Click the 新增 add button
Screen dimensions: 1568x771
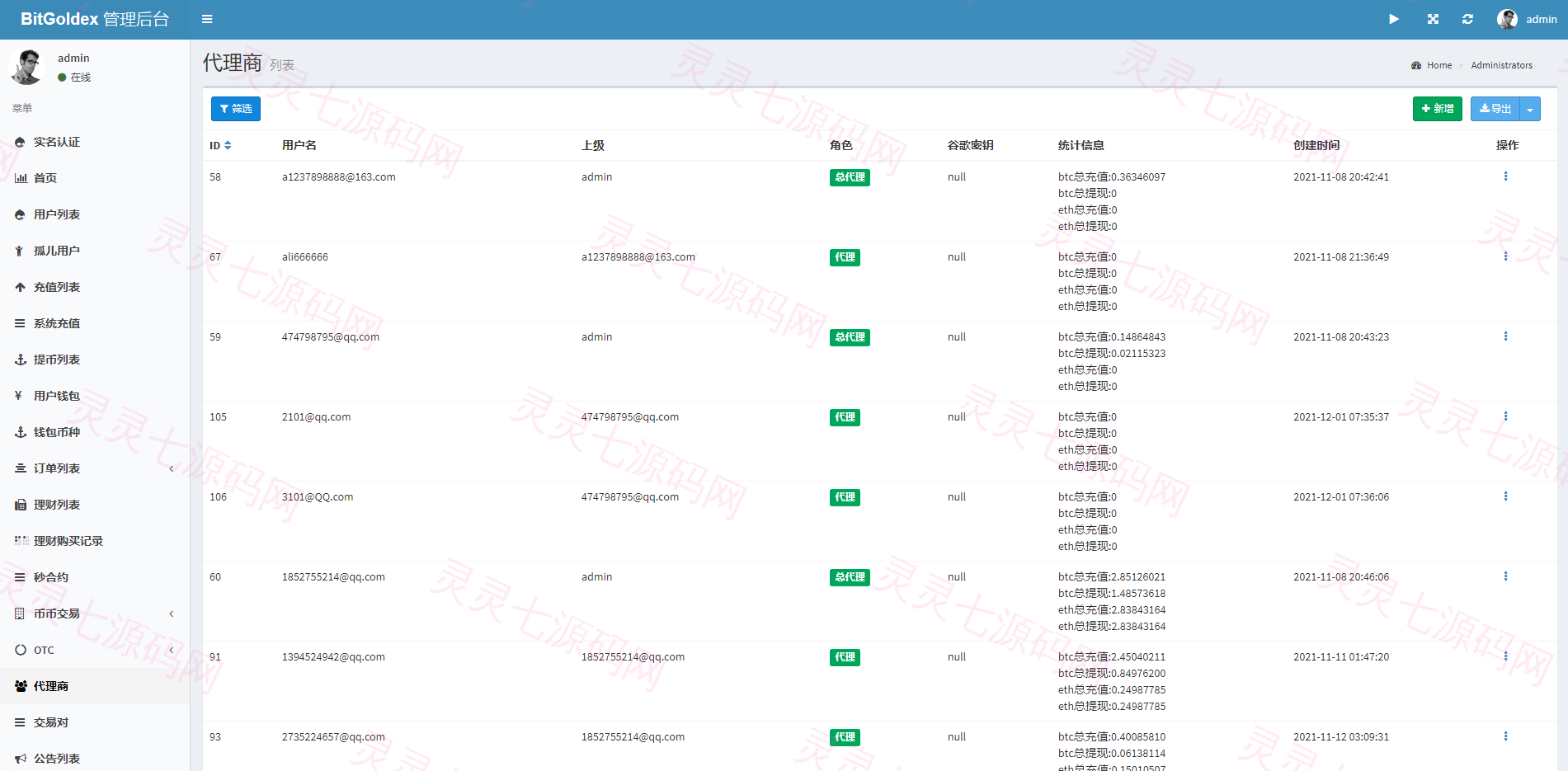coord(1438,109)
